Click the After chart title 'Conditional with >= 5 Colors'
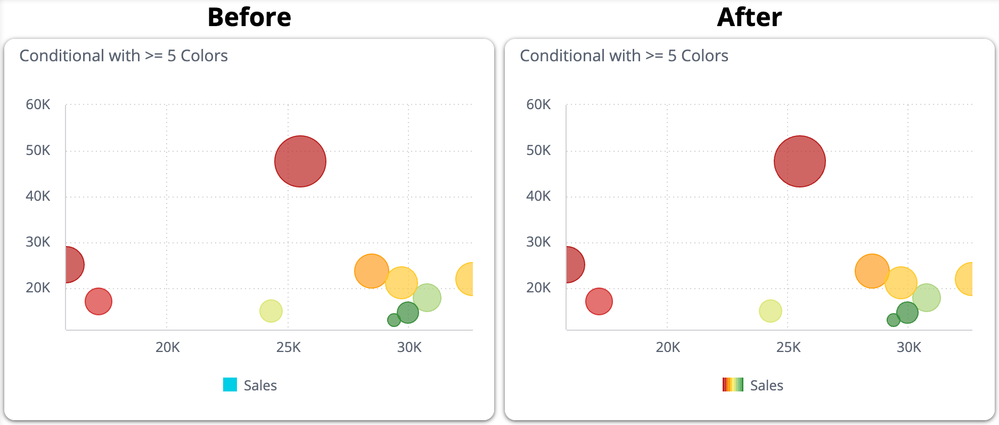The height and width of the screenshot is (425, 999). pos(624,56)
